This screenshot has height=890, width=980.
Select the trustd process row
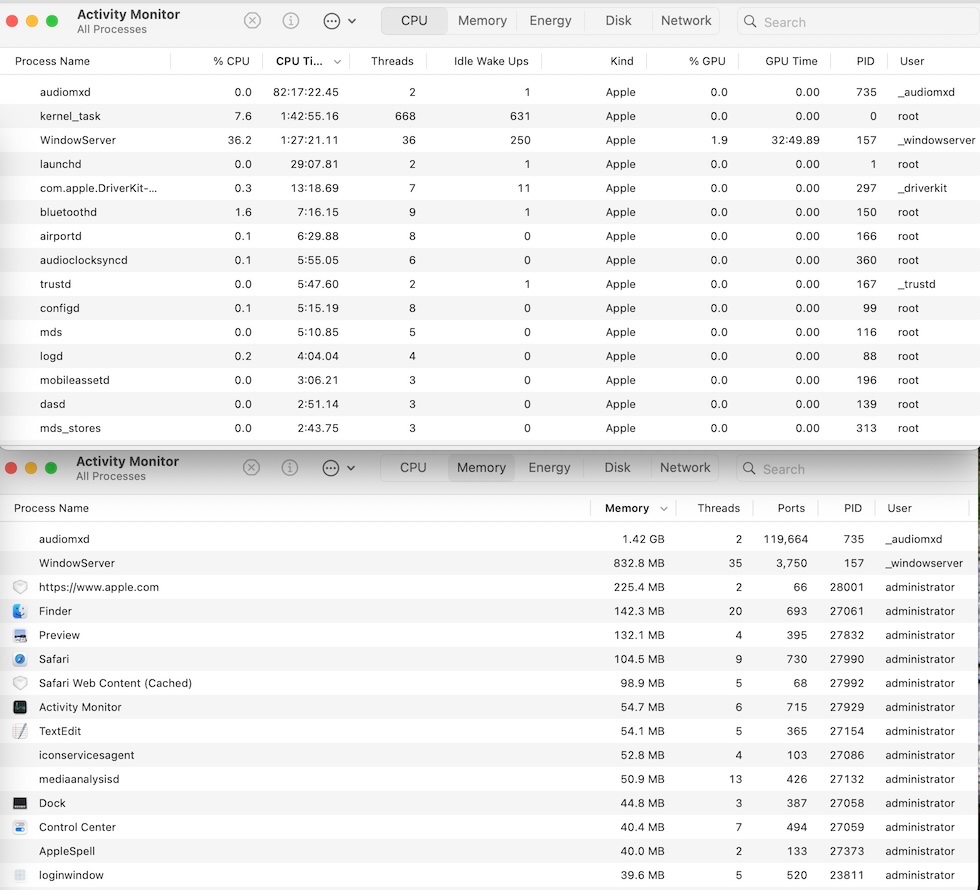[490, 284]
